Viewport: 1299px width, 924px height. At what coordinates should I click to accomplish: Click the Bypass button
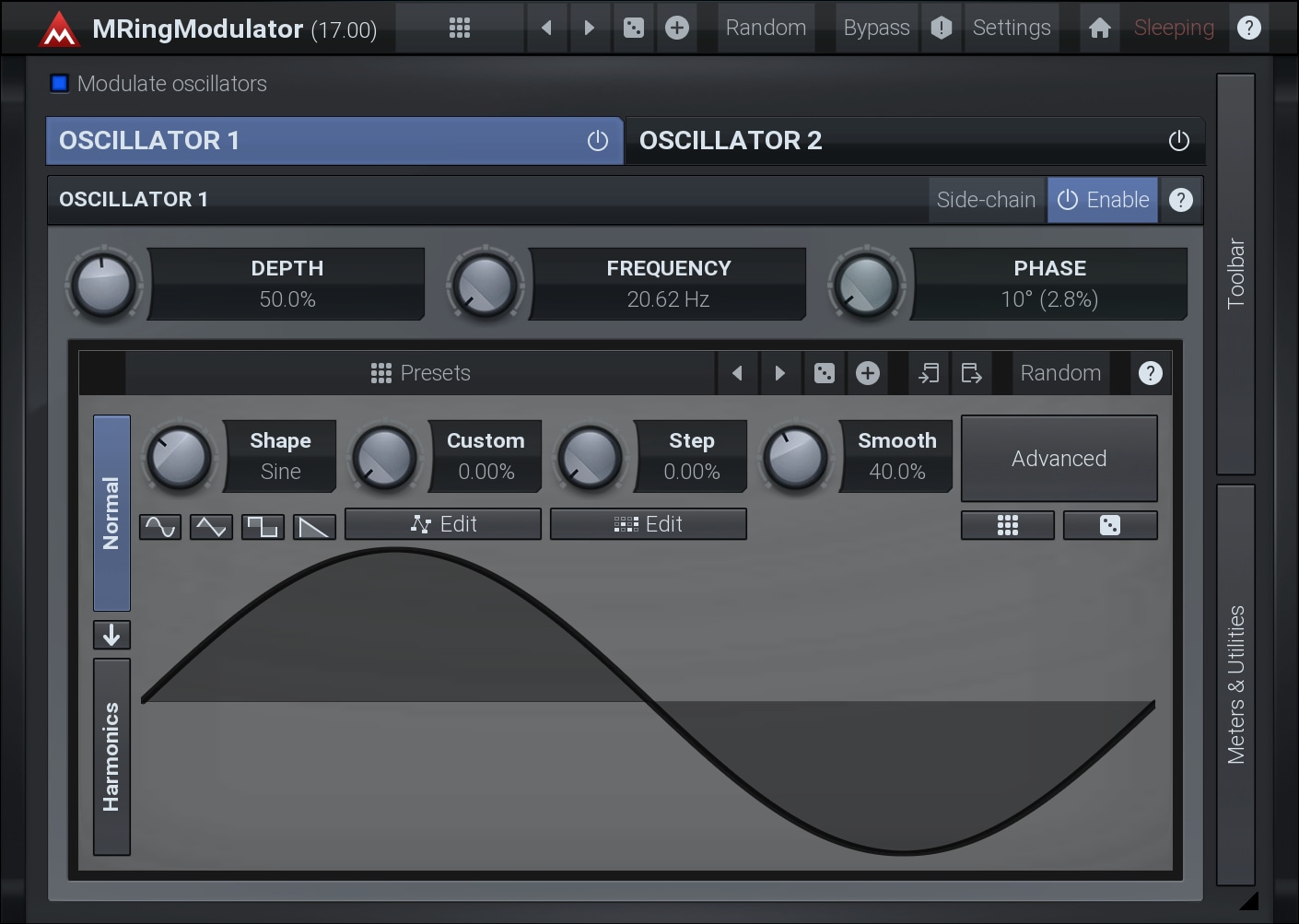[x=876, y=28]
